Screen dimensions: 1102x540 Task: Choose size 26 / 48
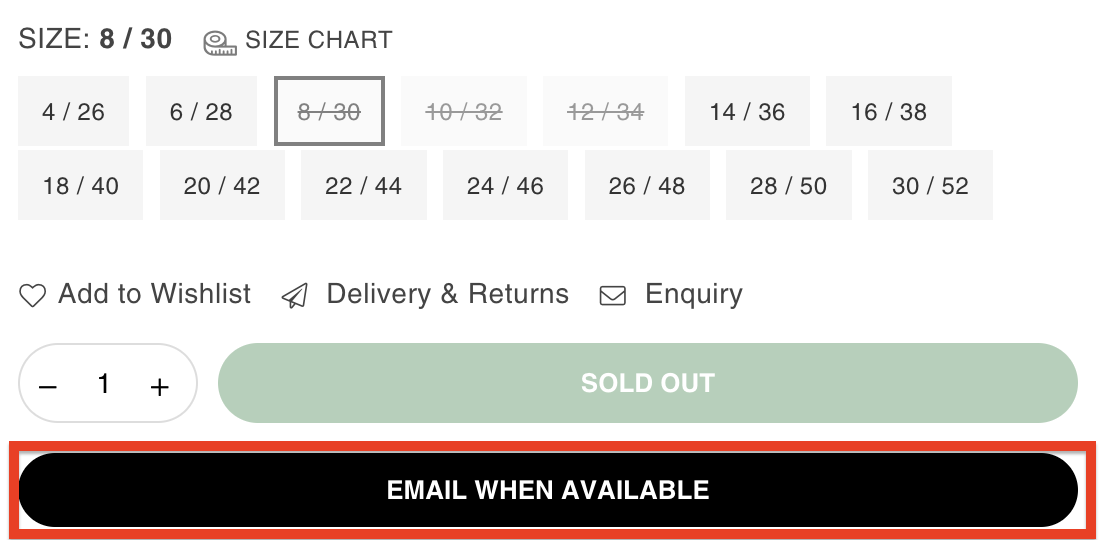point(647,185)
